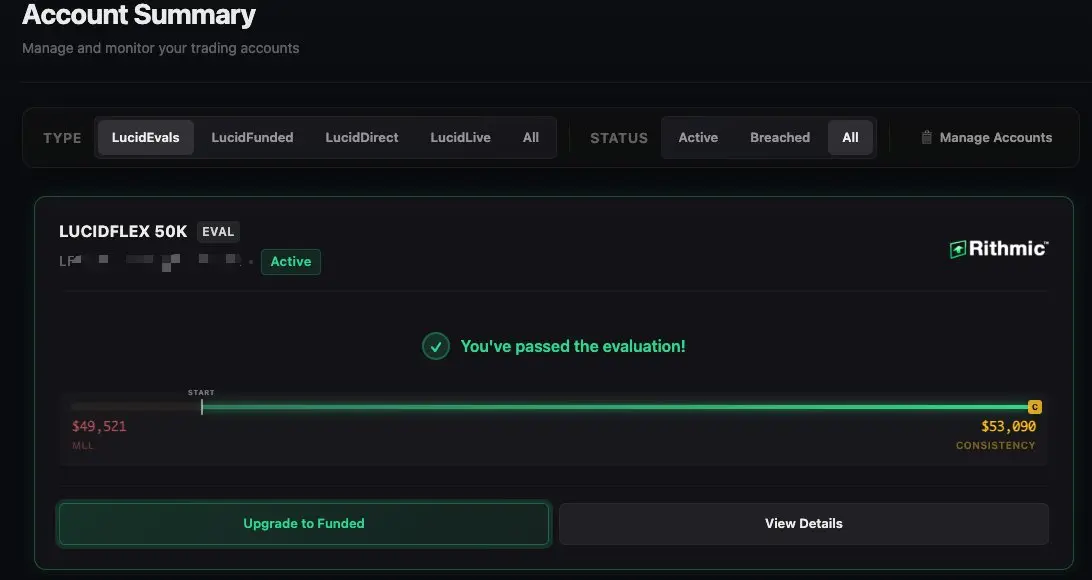The image size is (1092, 580).
Task: Filter status by Active
Action: point(698,137)
